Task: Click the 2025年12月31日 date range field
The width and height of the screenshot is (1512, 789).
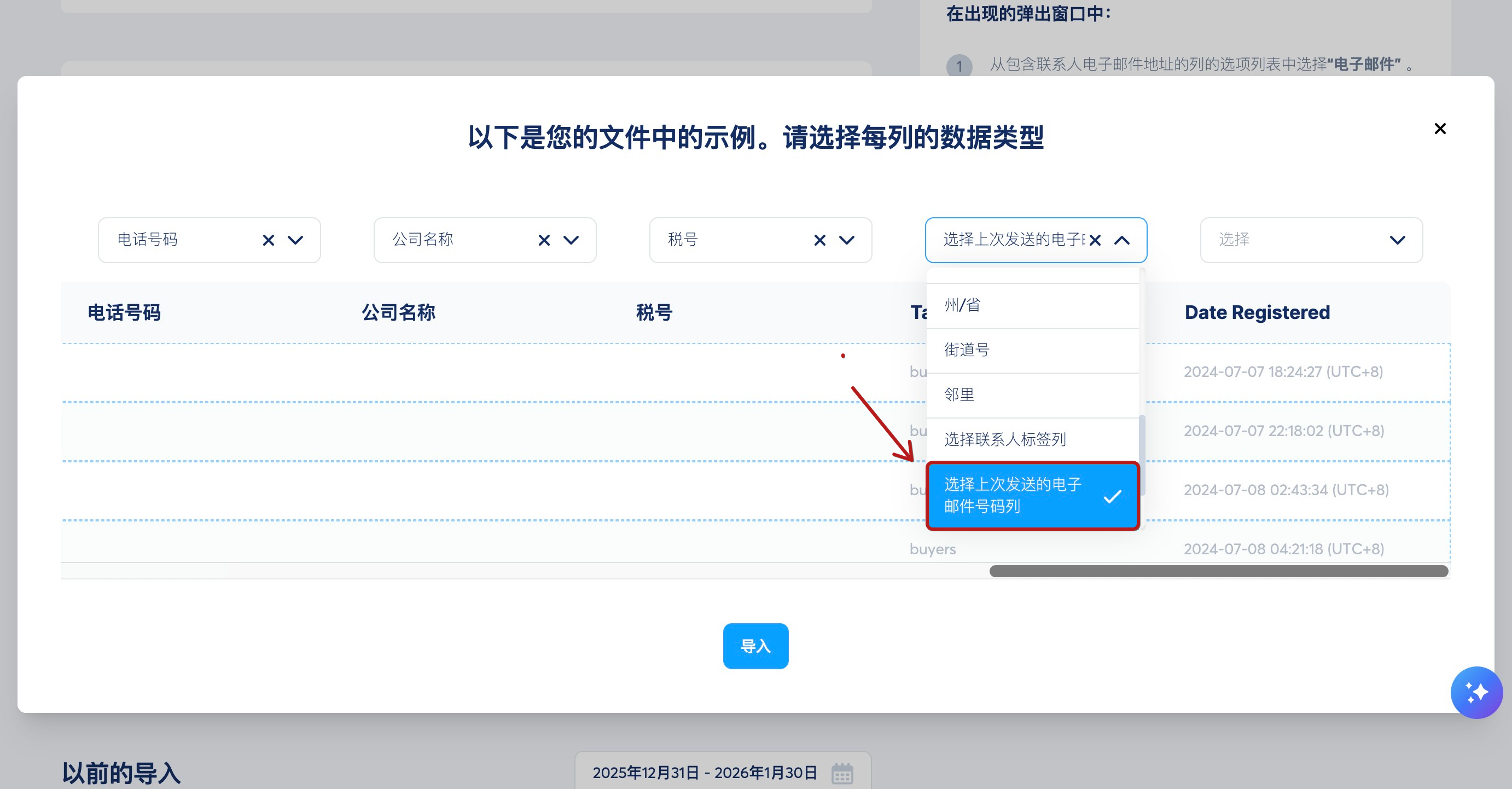Action: [705, 773]
